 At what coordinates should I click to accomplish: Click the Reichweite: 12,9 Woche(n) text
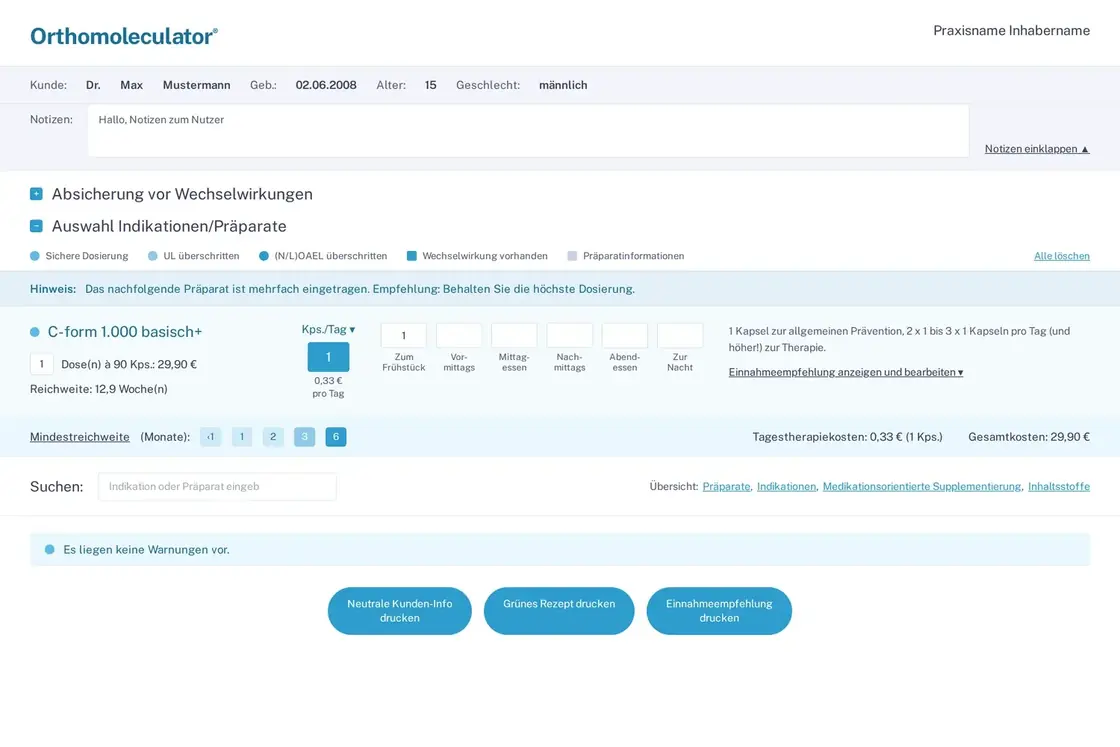(99, 389)
